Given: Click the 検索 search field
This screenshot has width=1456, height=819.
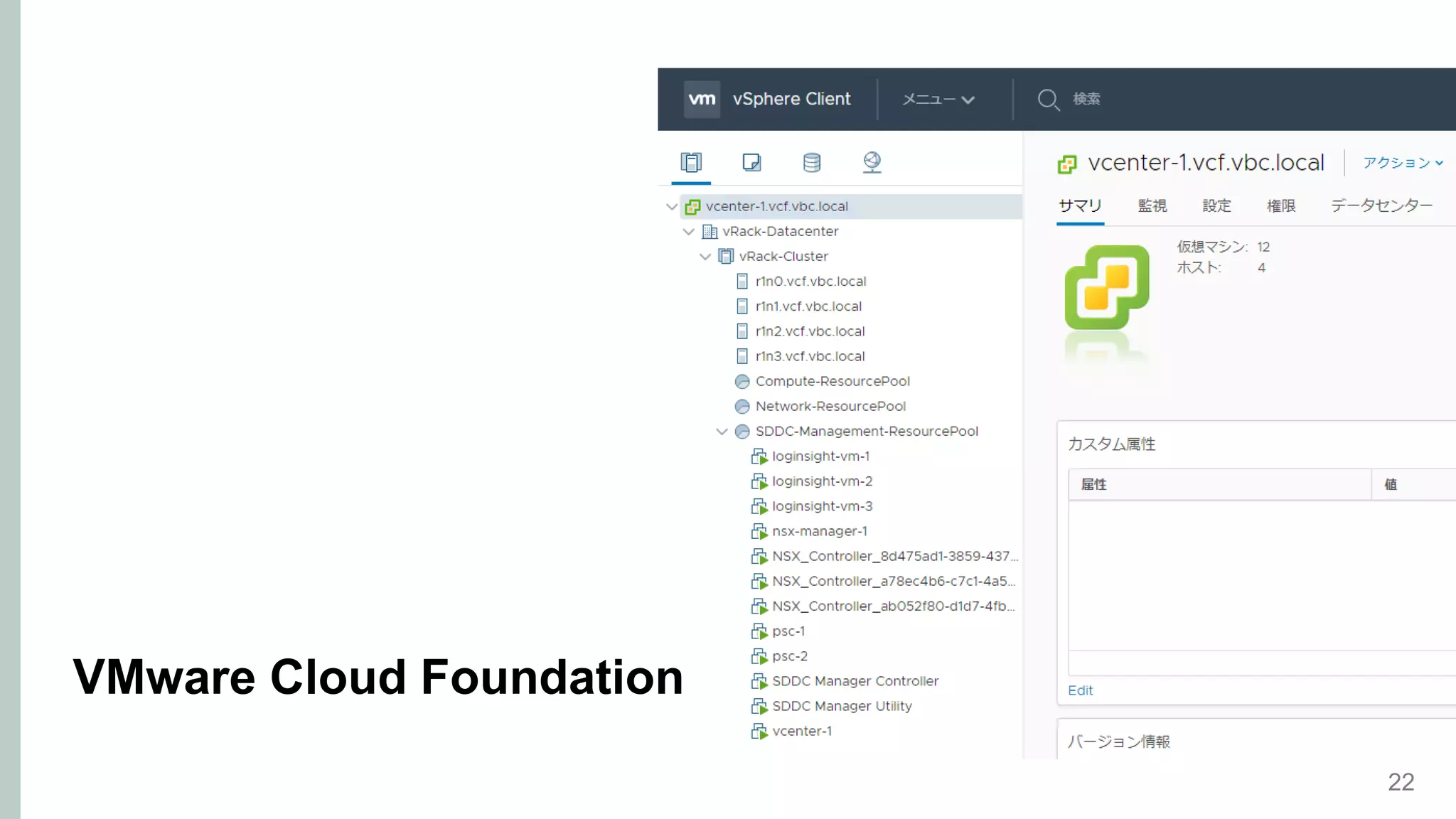Looking at the screenshot, I should click(1086, 99).
